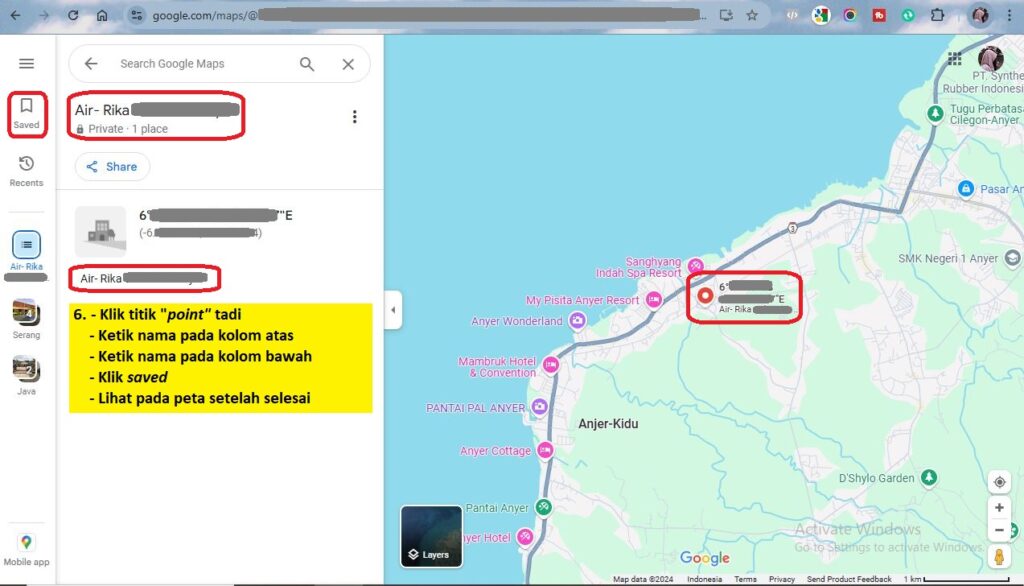Open the Google account avatar on map

pyautogui.click(x=991, y=59)
